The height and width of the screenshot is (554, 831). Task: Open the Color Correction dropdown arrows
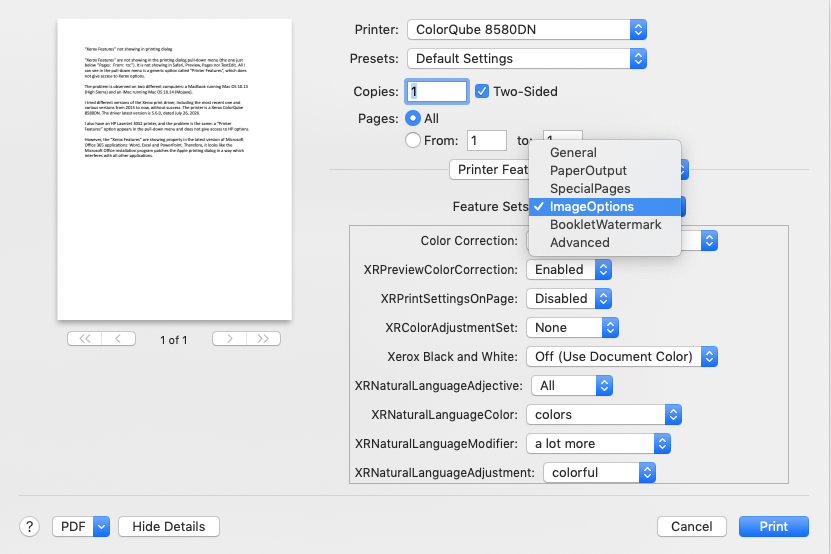[709, 241]
